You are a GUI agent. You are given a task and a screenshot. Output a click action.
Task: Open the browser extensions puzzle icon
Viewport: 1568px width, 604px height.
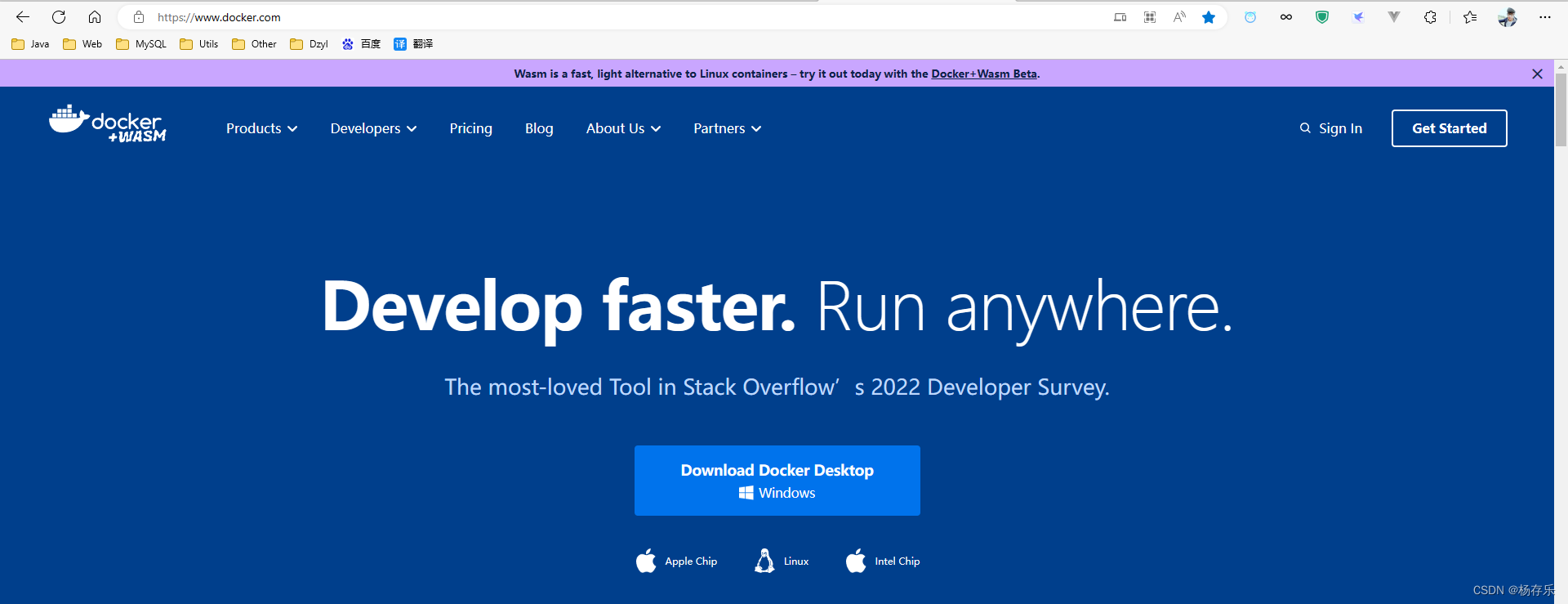pos(1430,17)
